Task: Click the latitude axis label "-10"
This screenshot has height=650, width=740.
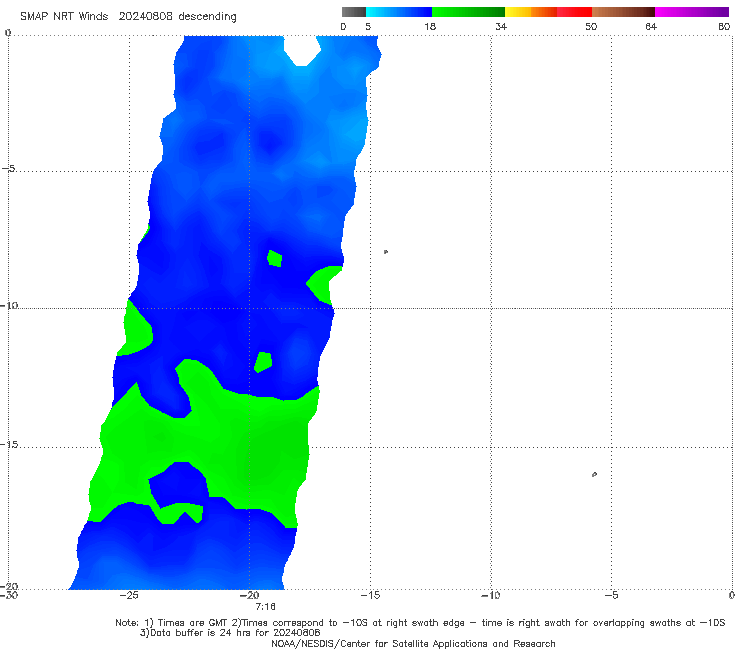Action: point(9,306)
